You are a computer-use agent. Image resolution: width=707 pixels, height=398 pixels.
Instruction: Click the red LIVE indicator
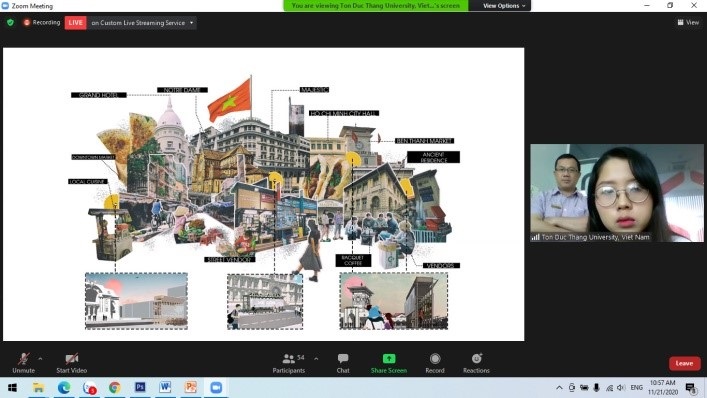(x=75, y=23)
